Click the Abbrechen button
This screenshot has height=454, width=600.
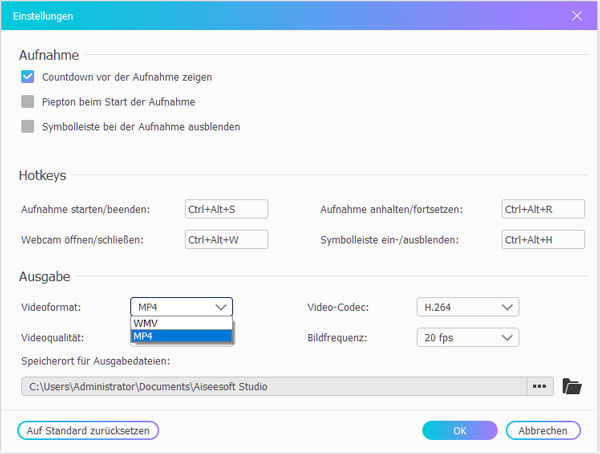[x=543, y=430]
